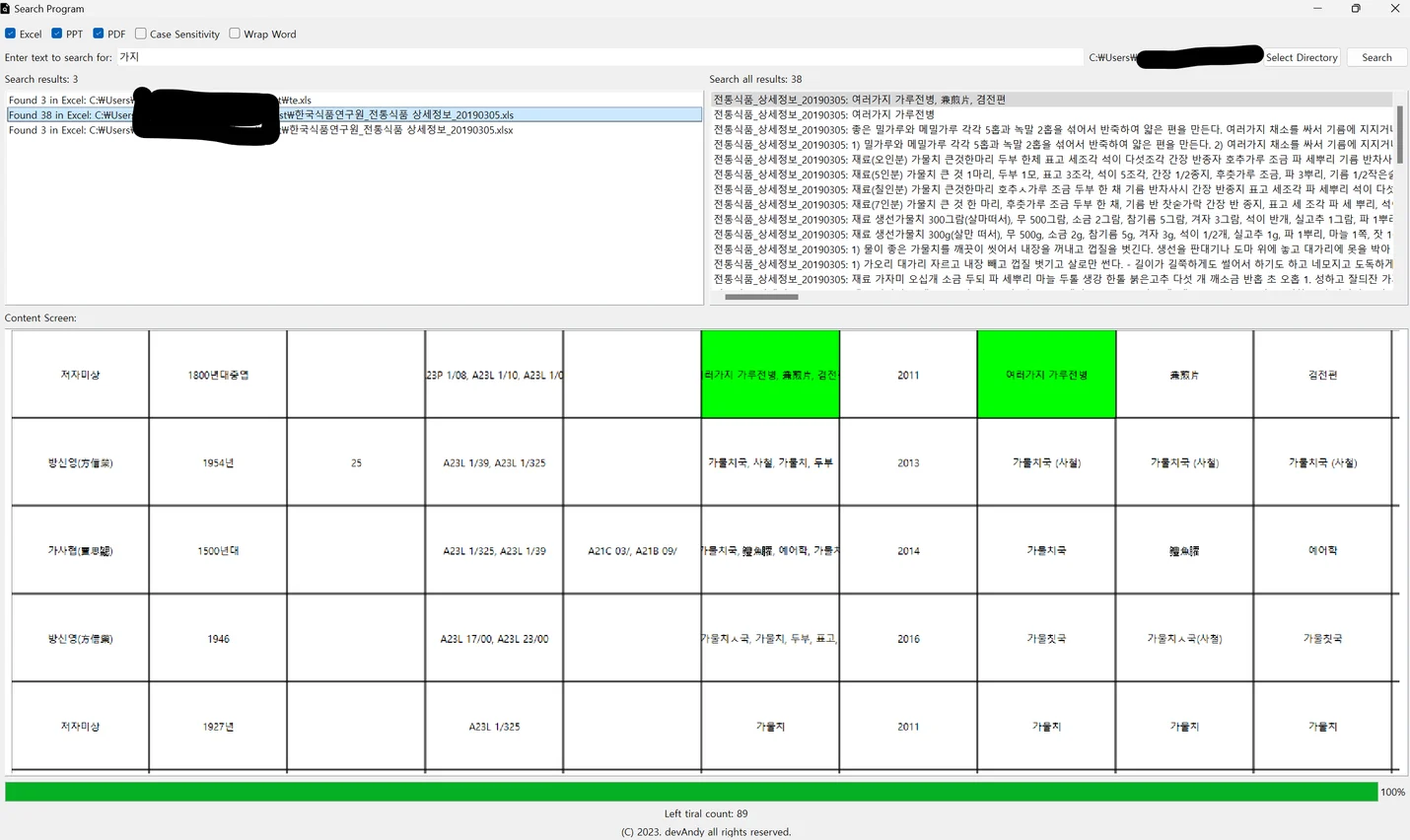The height and width of the screenshot is (840, 1410).
Task: Click cell 'A21C 03/, A21B 09/'
Action: pyautogui.click(x=632, y=550)
